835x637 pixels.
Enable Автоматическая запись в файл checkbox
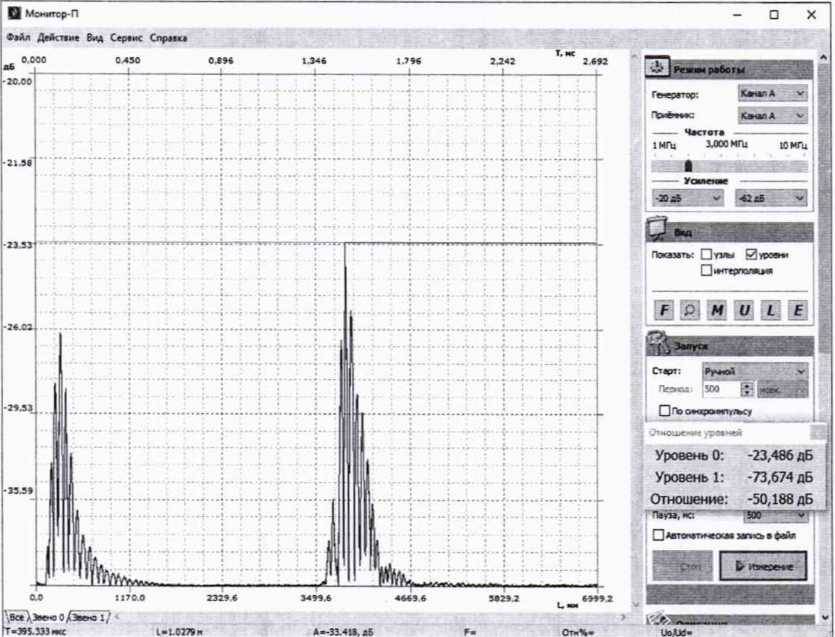click(x=658, y=535)
